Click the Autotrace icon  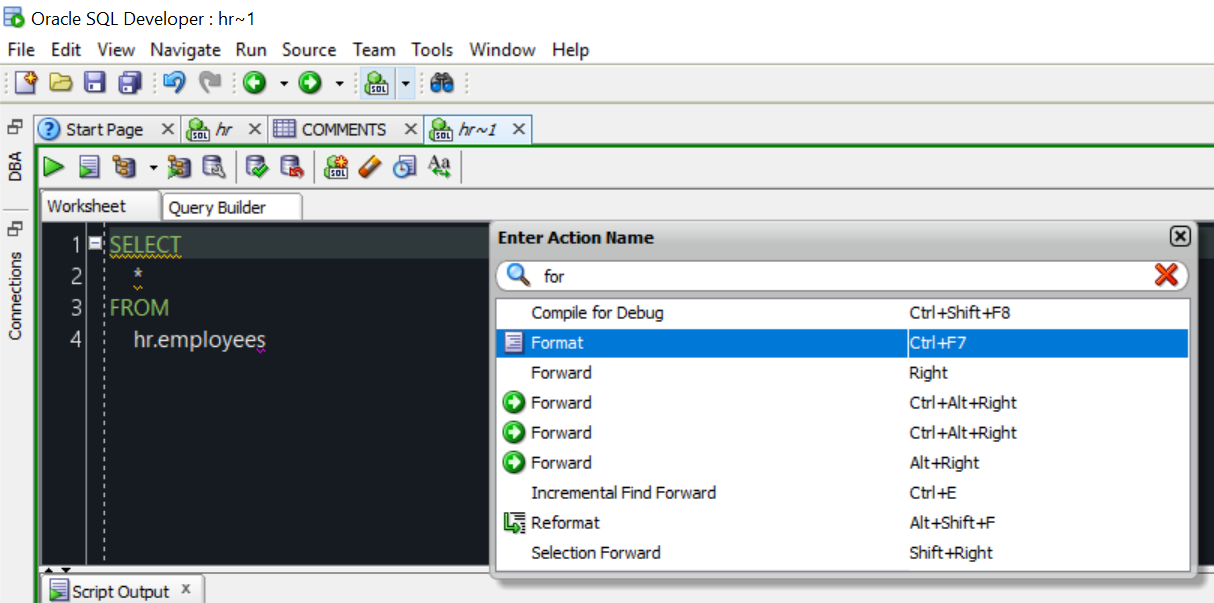pos(179,166)
